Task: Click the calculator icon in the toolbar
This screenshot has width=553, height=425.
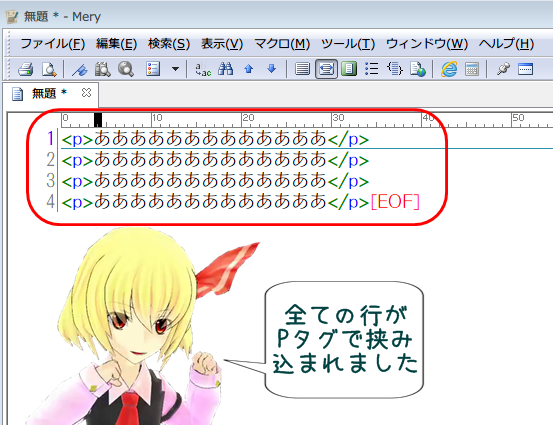Action: click(x=472, y=69)
